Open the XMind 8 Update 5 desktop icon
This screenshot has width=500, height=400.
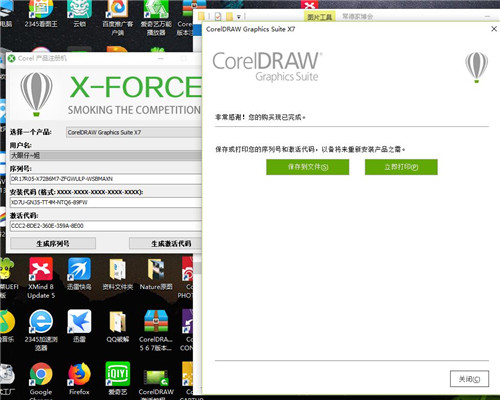[x=41, y=277]
